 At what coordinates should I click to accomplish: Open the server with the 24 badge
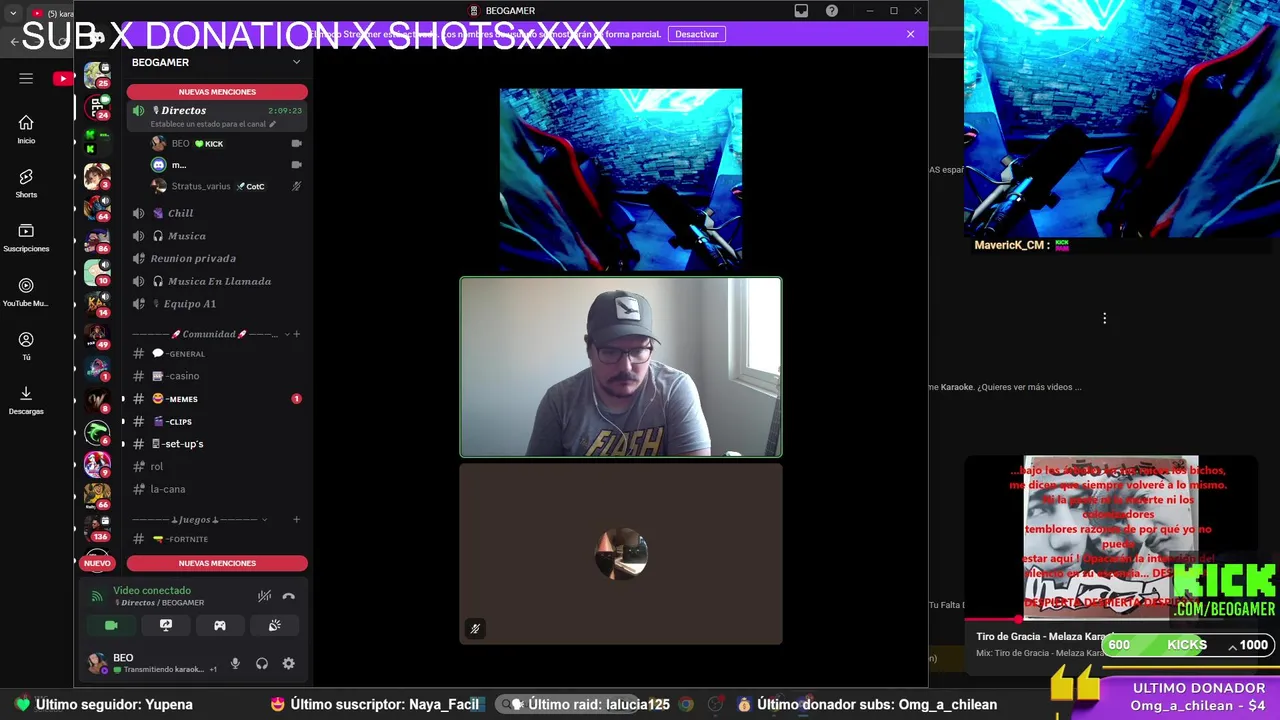coord(97,107)
